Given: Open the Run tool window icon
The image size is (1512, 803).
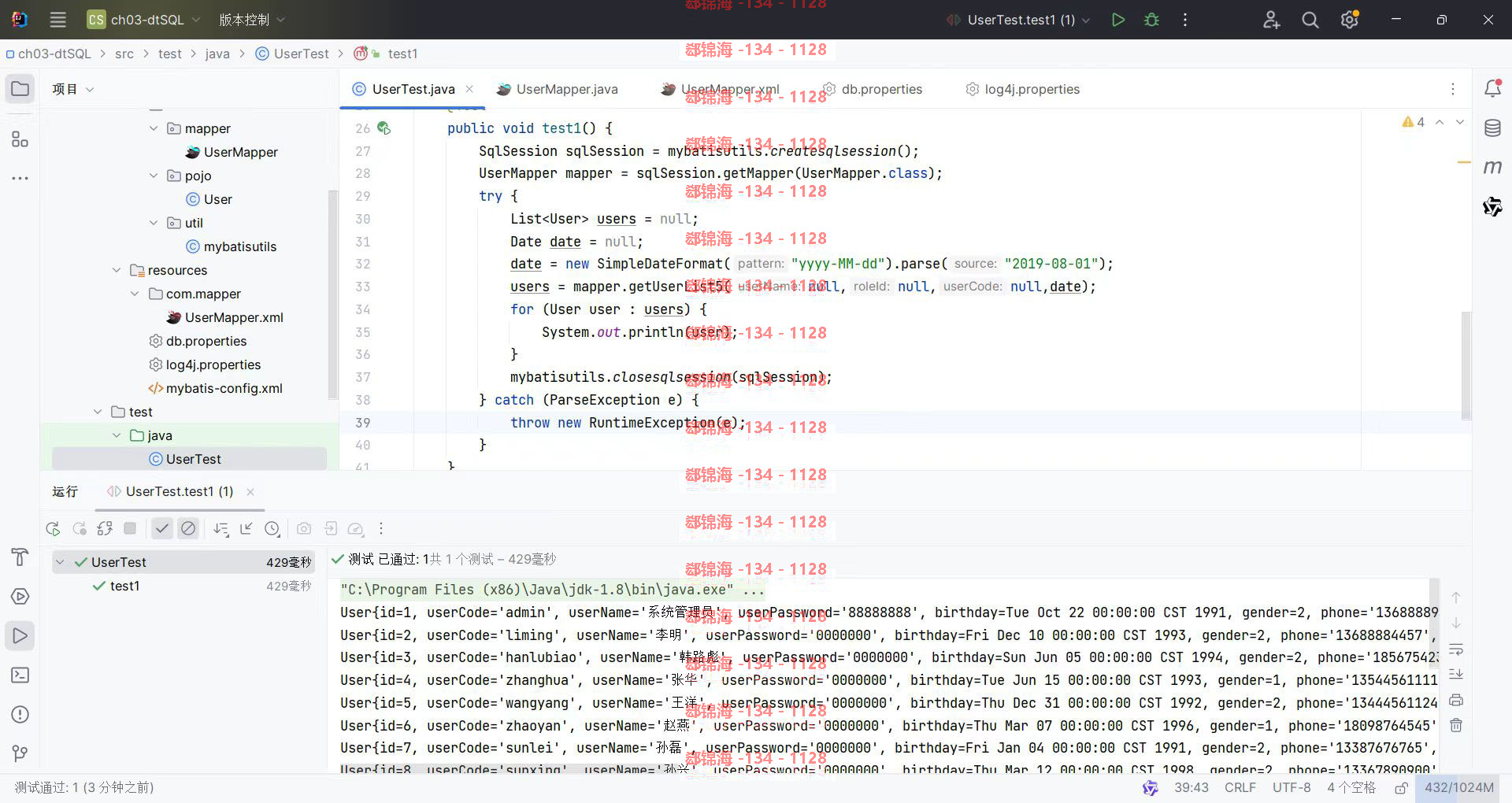Looking at the screenshot, I should point(20,636).
